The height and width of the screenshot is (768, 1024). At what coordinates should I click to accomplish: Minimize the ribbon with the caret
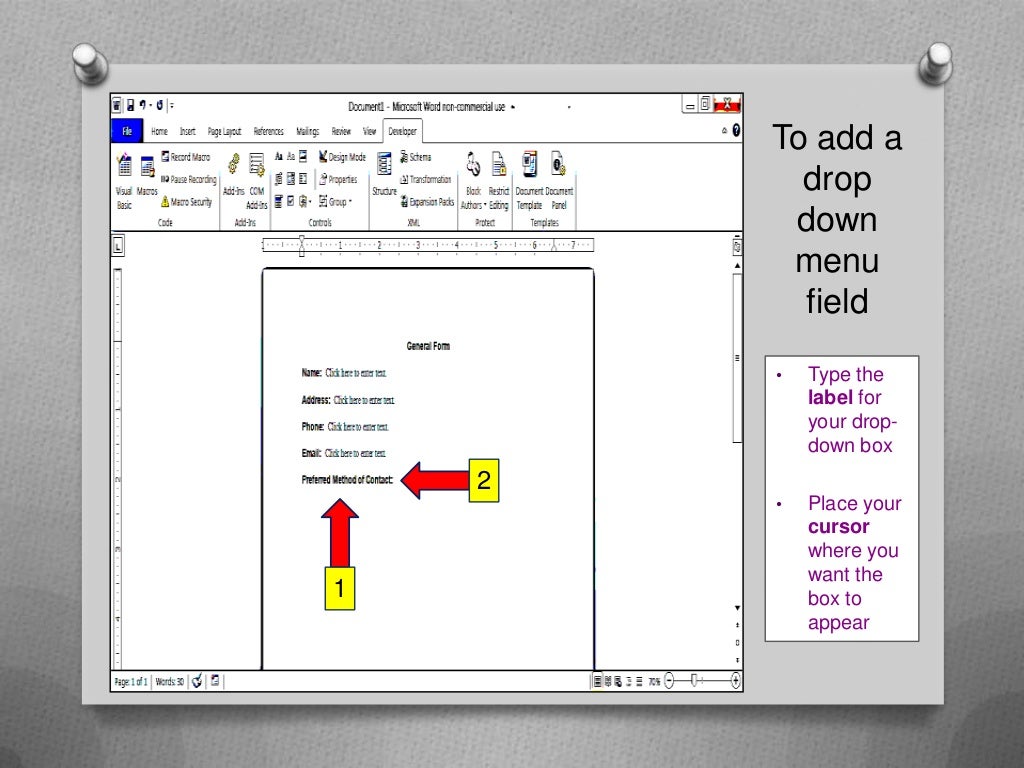coord(724,131)
